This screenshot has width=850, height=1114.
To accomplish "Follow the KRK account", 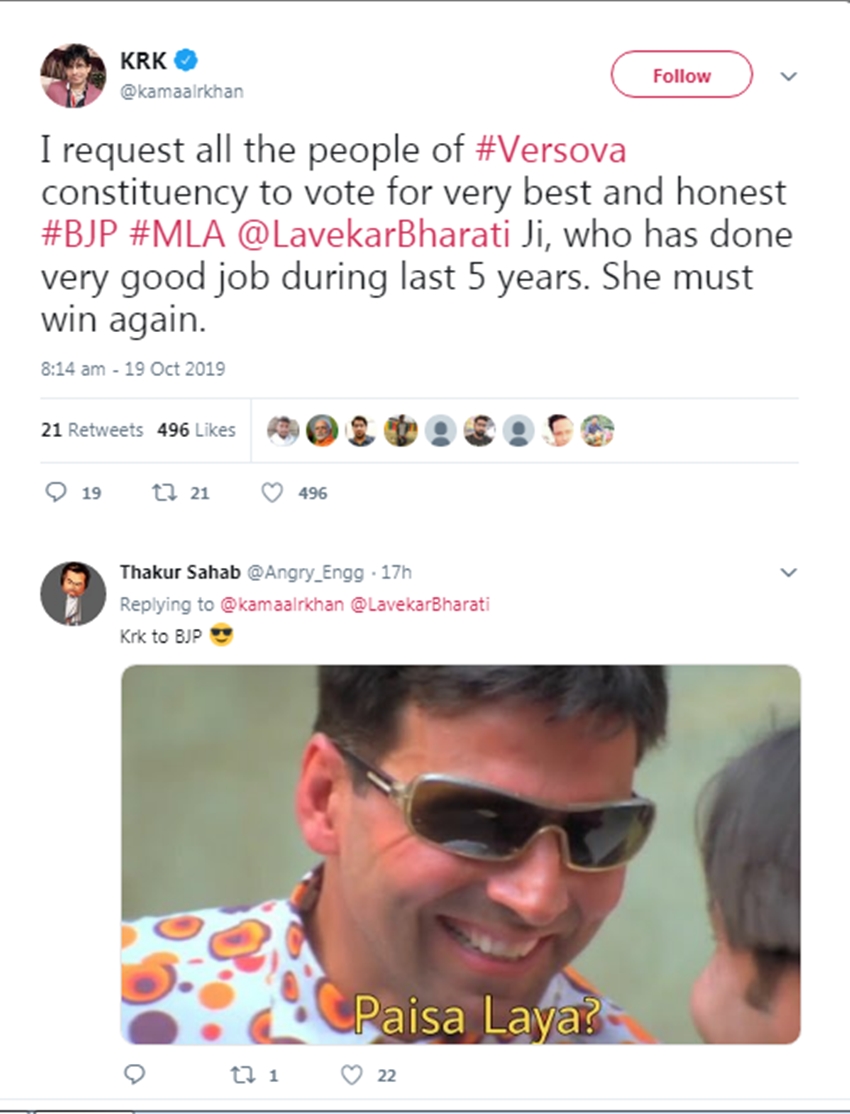I will point(681,75).
